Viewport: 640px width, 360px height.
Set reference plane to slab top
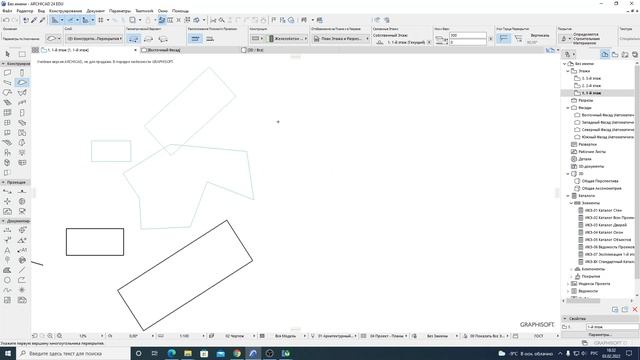[x=196, y=39]
